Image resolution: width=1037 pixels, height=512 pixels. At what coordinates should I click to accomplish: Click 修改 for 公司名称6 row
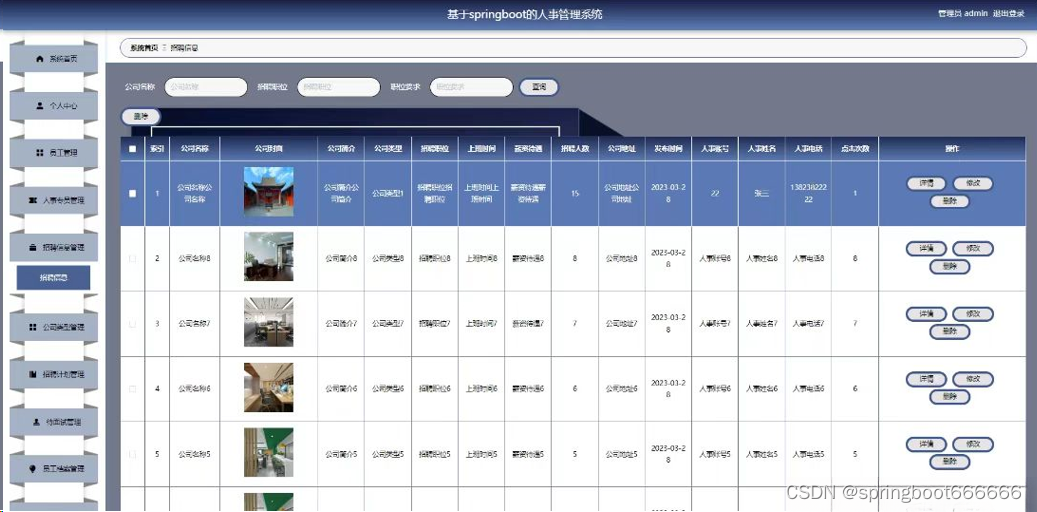tap(973, 379)
